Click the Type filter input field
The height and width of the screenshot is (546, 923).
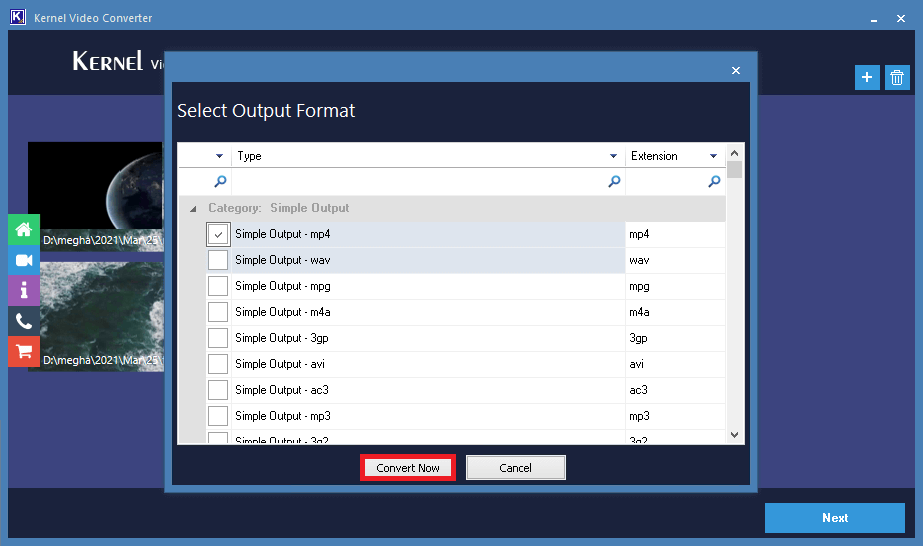point(428,181)
